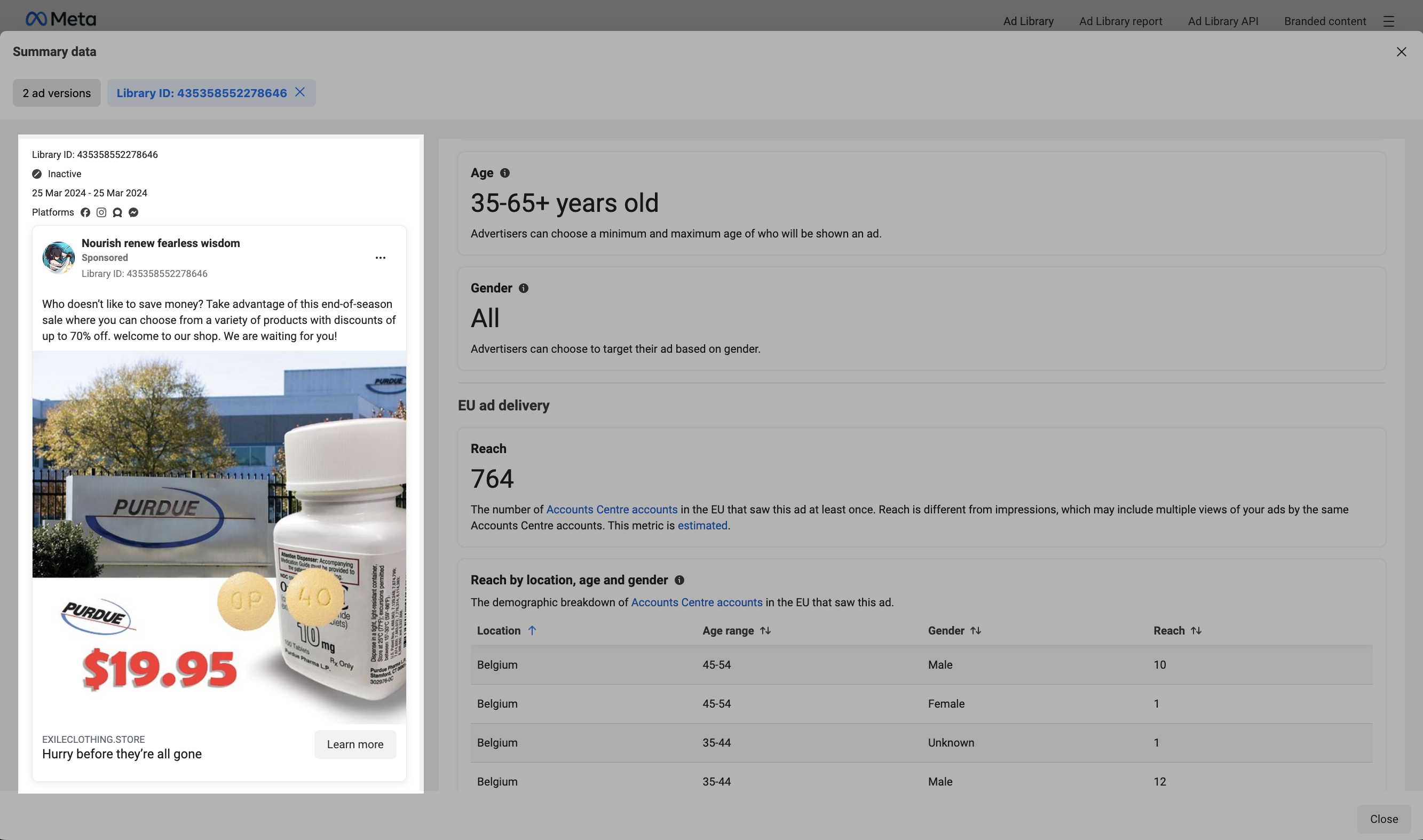Remove the Library ID filter chip
Image resolution: width=1423 pixels, height=840 pixels.
300,92
